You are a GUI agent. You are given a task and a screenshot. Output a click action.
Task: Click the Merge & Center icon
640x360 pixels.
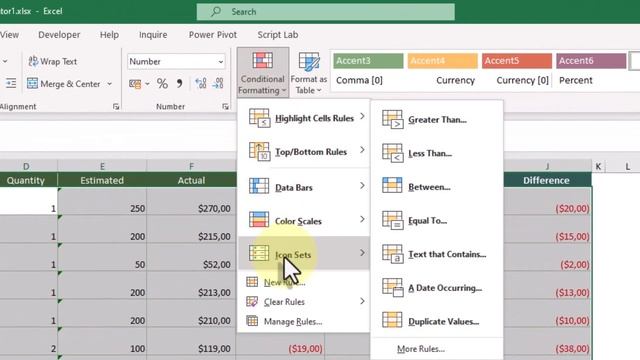pos(32,84)
